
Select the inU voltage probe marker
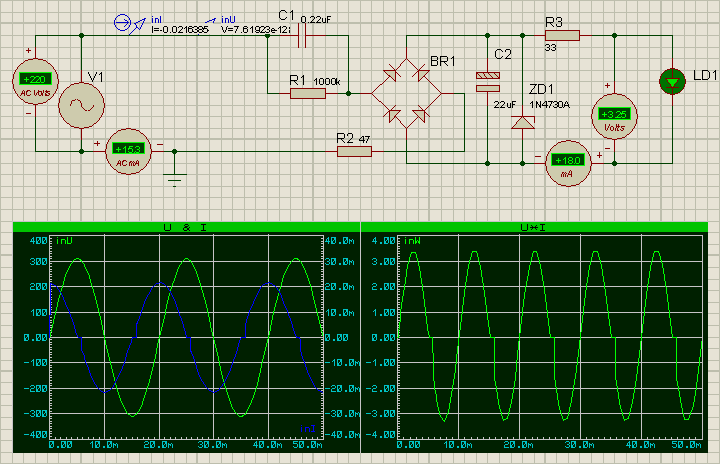(212, 20)
